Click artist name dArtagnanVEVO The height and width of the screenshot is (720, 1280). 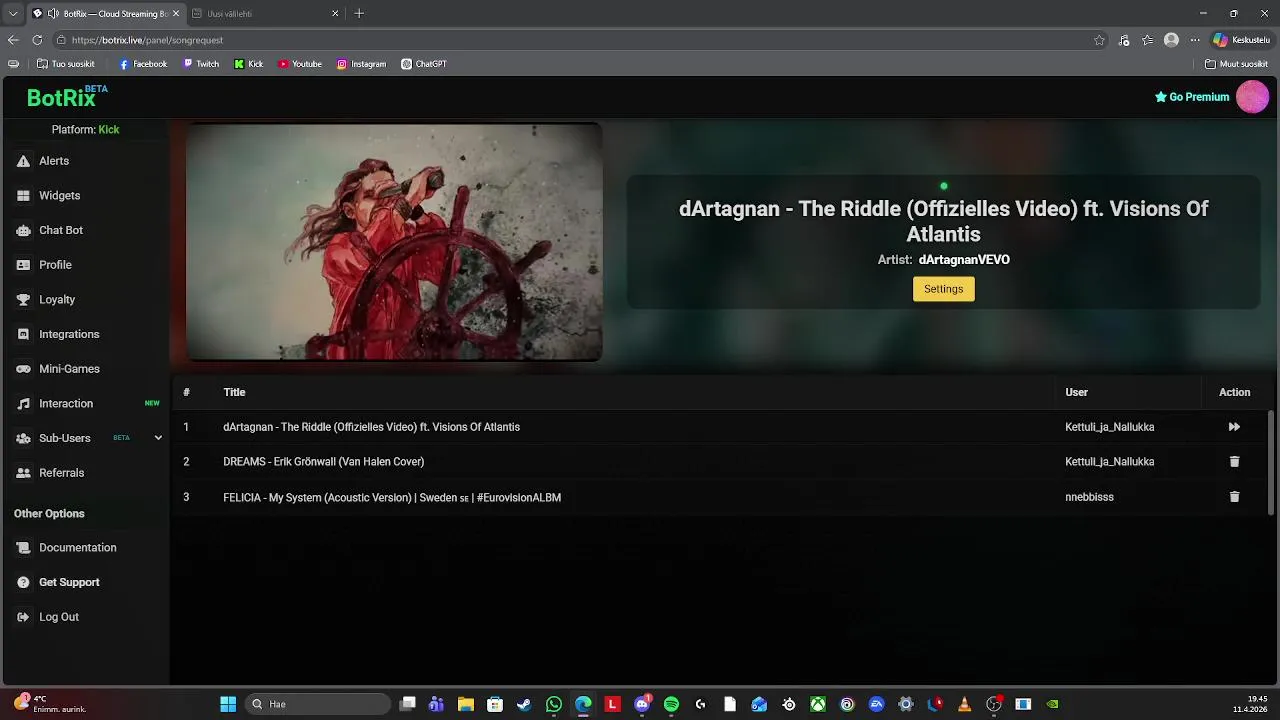tap(964, 260)
